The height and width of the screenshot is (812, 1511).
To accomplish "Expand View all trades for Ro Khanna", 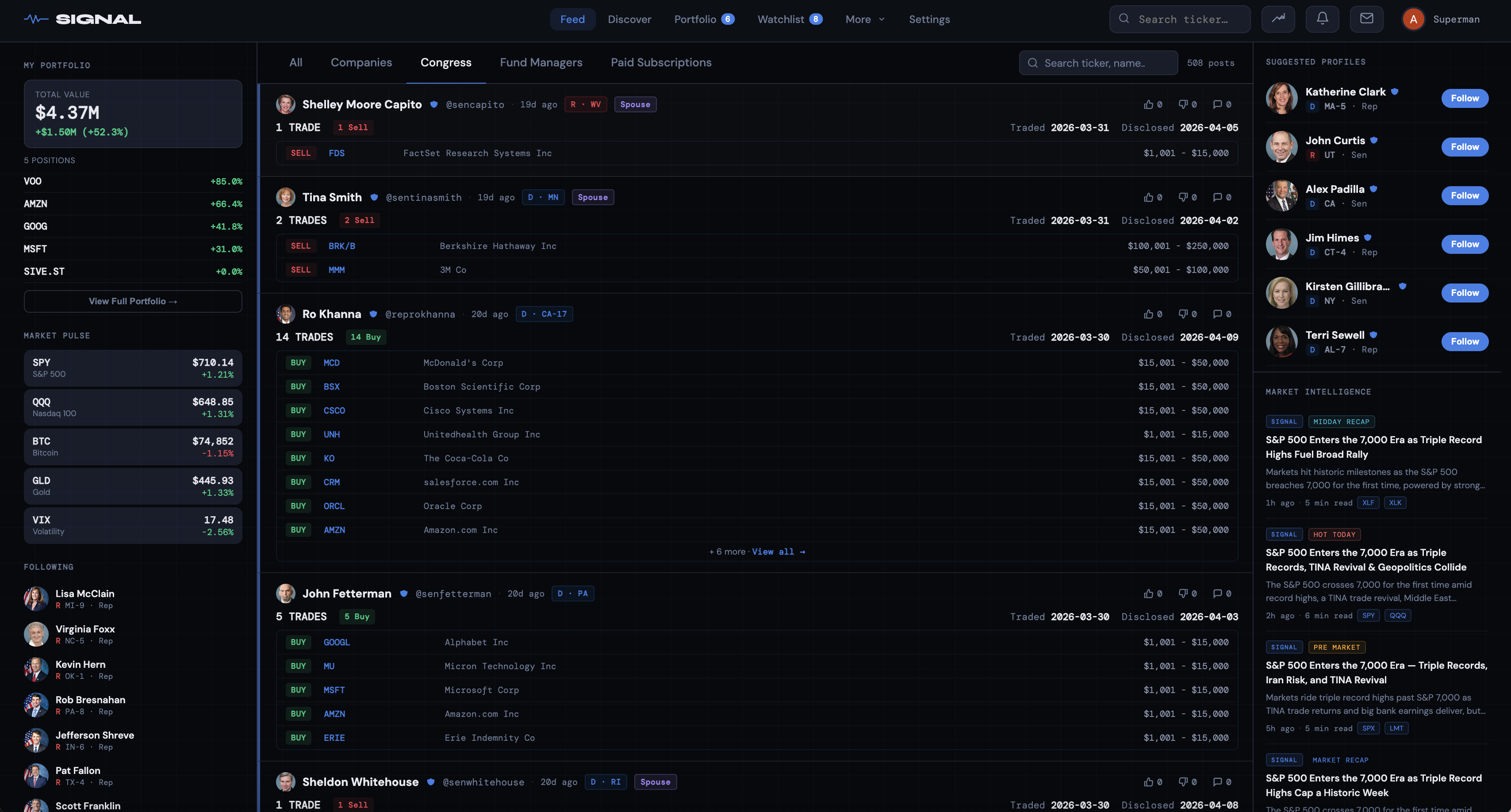I will point(778,552).
